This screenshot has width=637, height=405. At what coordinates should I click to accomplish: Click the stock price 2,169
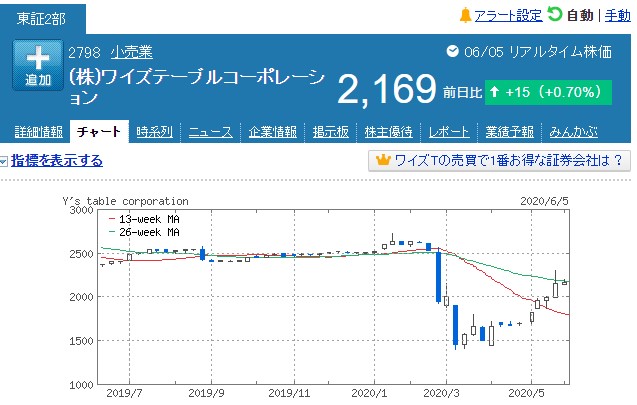[x=387, y=89]
